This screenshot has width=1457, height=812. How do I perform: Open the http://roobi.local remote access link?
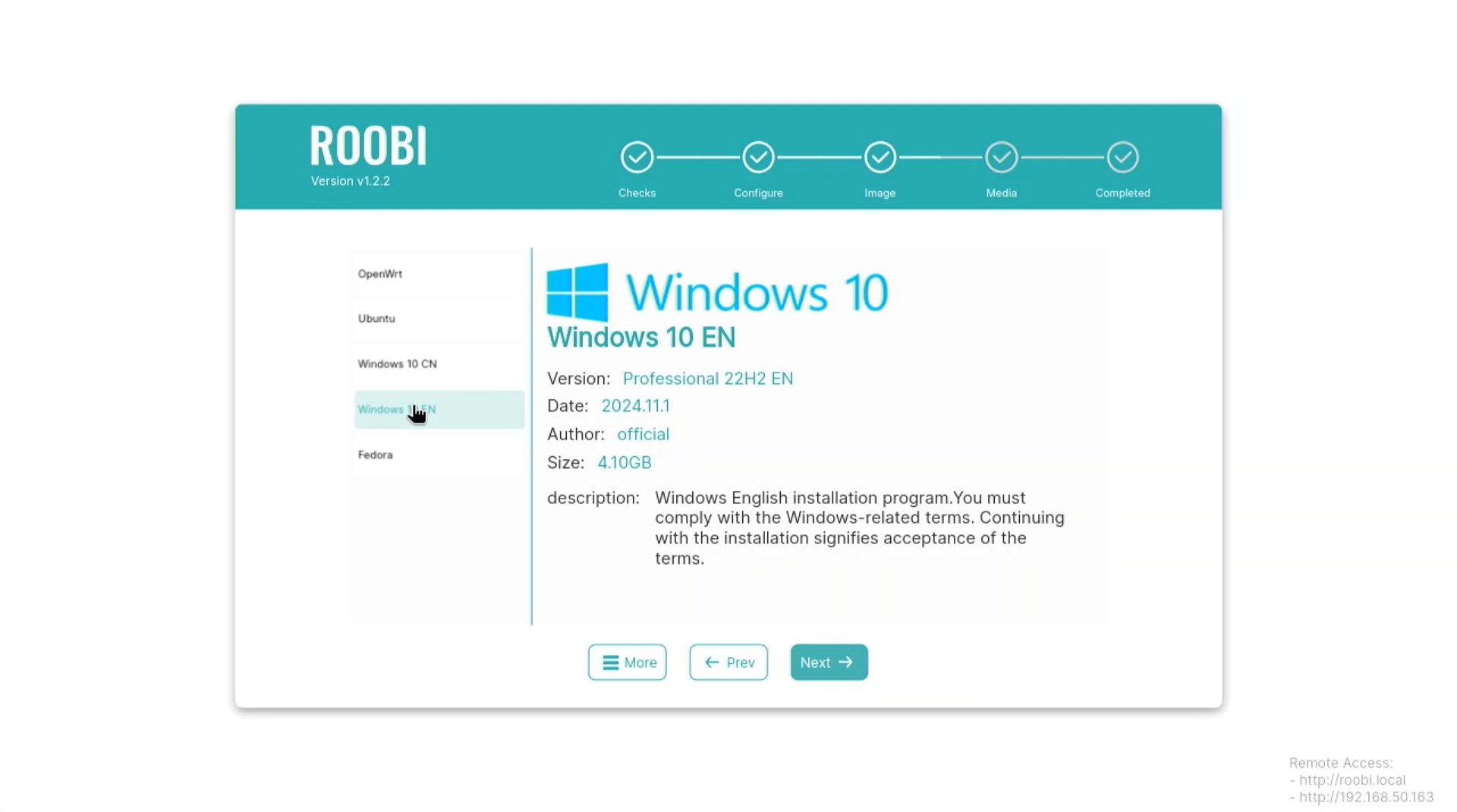tap(1352, 780)
